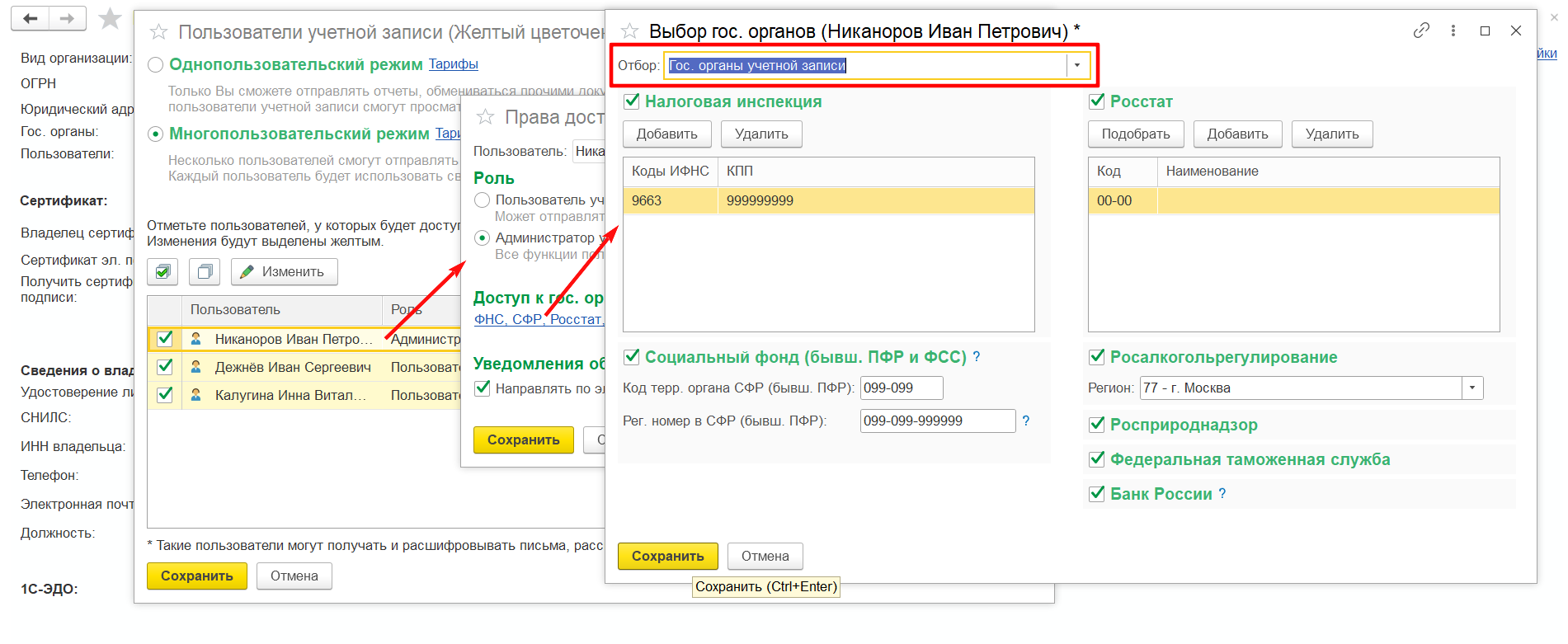Click the Изменить button with pencil
Screen dimensions: 1568x644
point(285,271)
